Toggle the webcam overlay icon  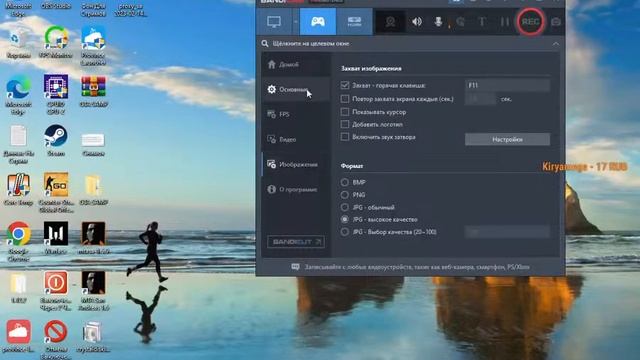(x=390, y=22)
